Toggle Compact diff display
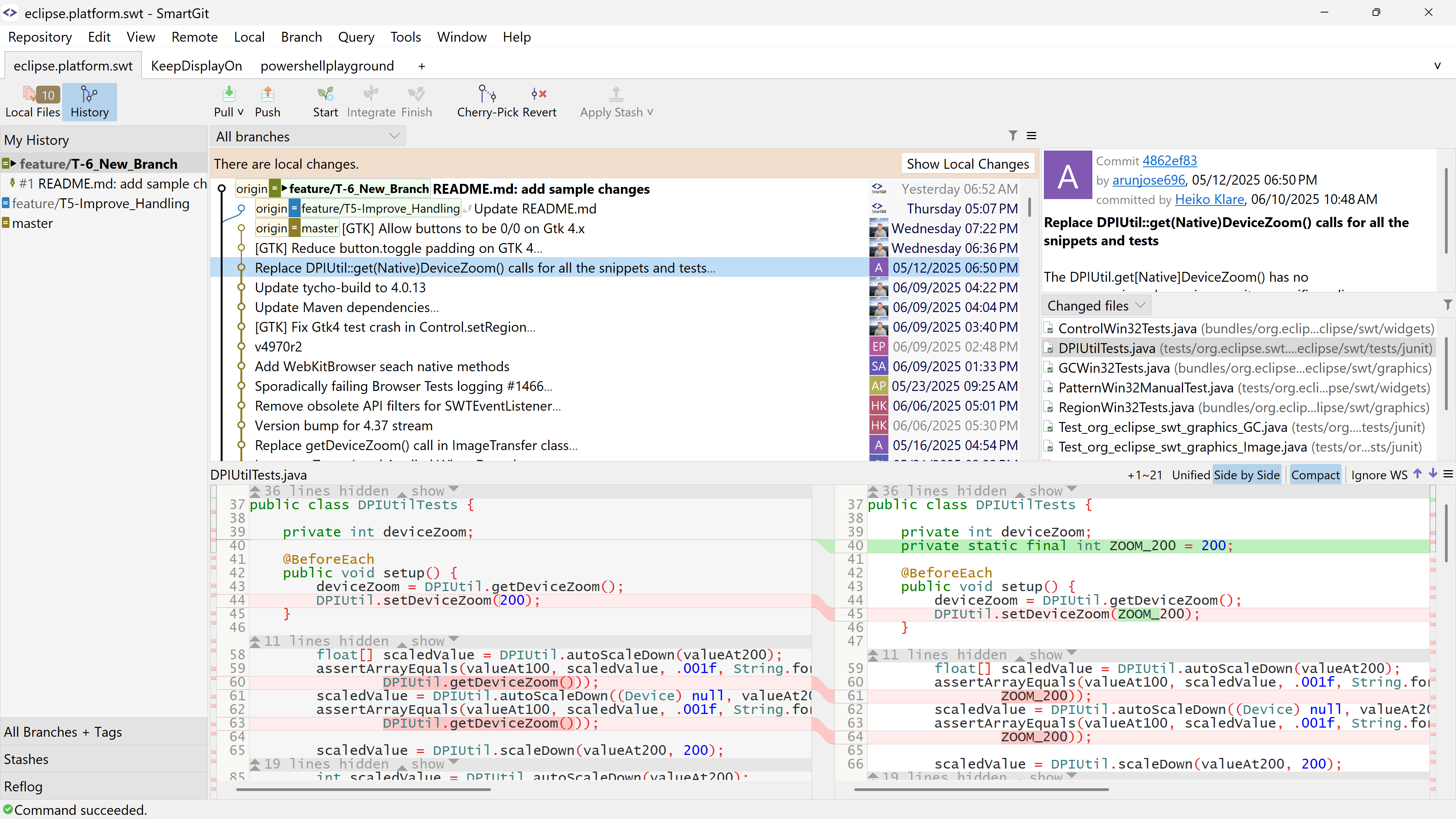Image resolution: width=1456 pixels, height=819 pixels. (x=1315, y=475)
